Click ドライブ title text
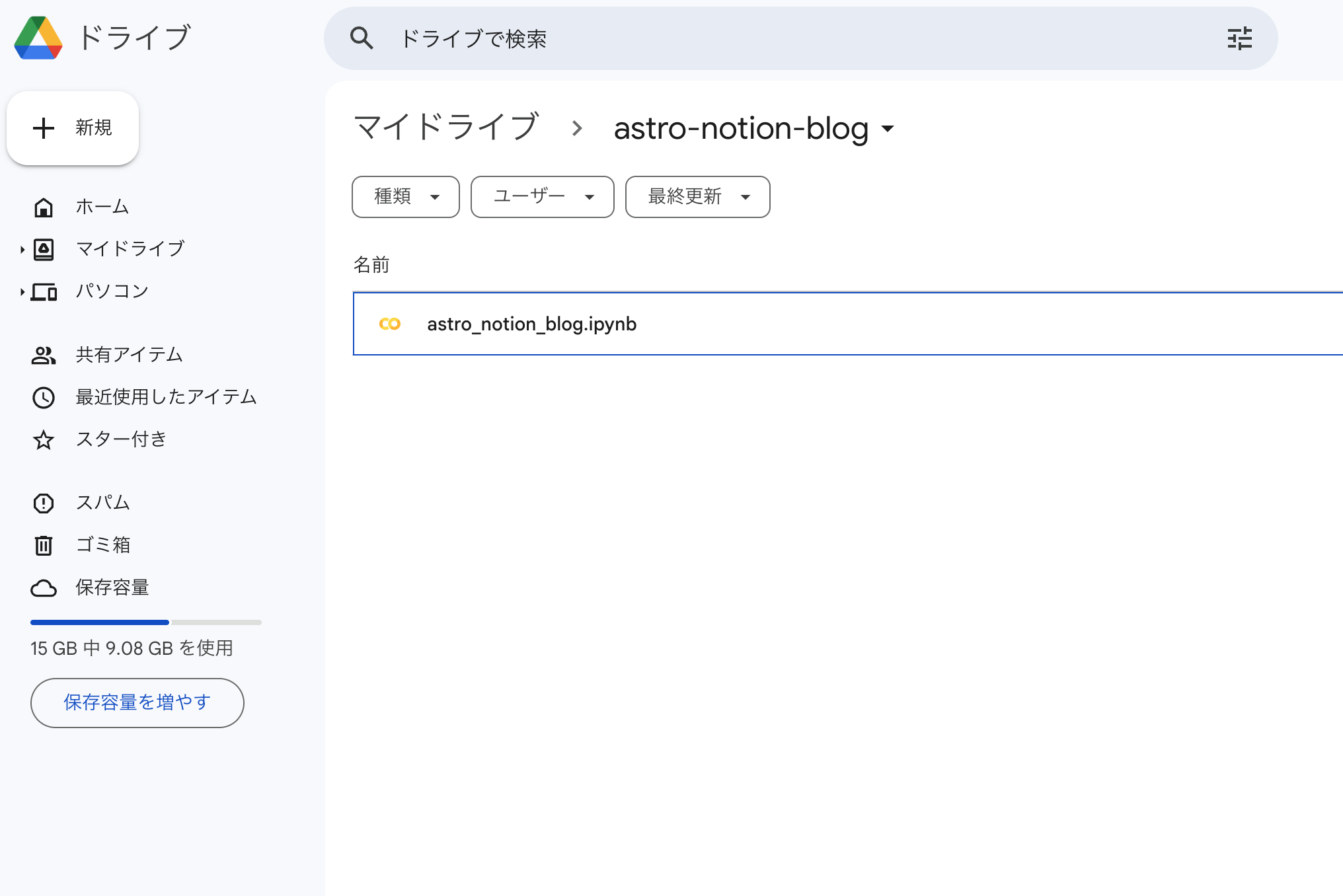The height and width of the screenshot is (896, 1343). point(135,38)
